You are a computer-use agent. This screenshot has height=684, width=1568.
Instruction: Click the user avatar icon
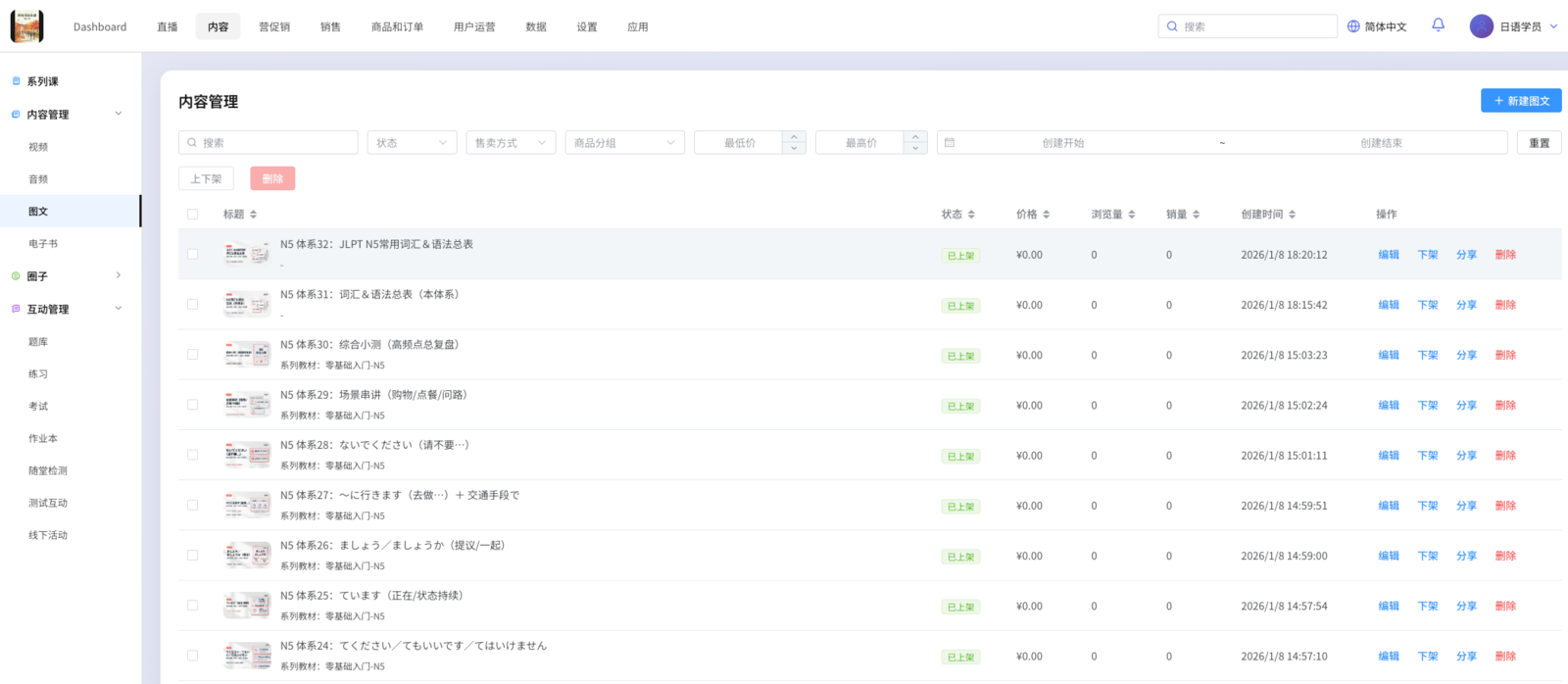pos(1481,26)
